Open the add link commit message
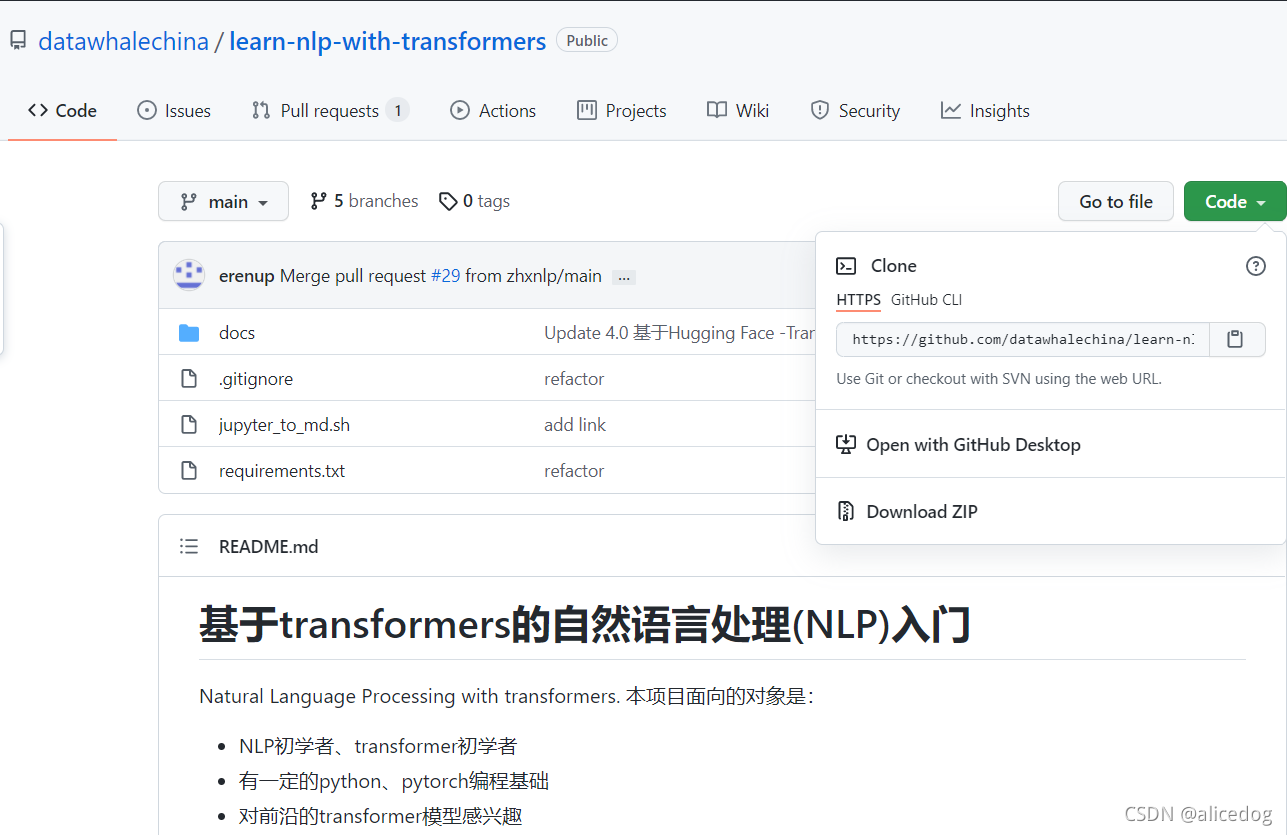Screen dimensions: 1287x835 pyautogui.click(x=575, y=425)
